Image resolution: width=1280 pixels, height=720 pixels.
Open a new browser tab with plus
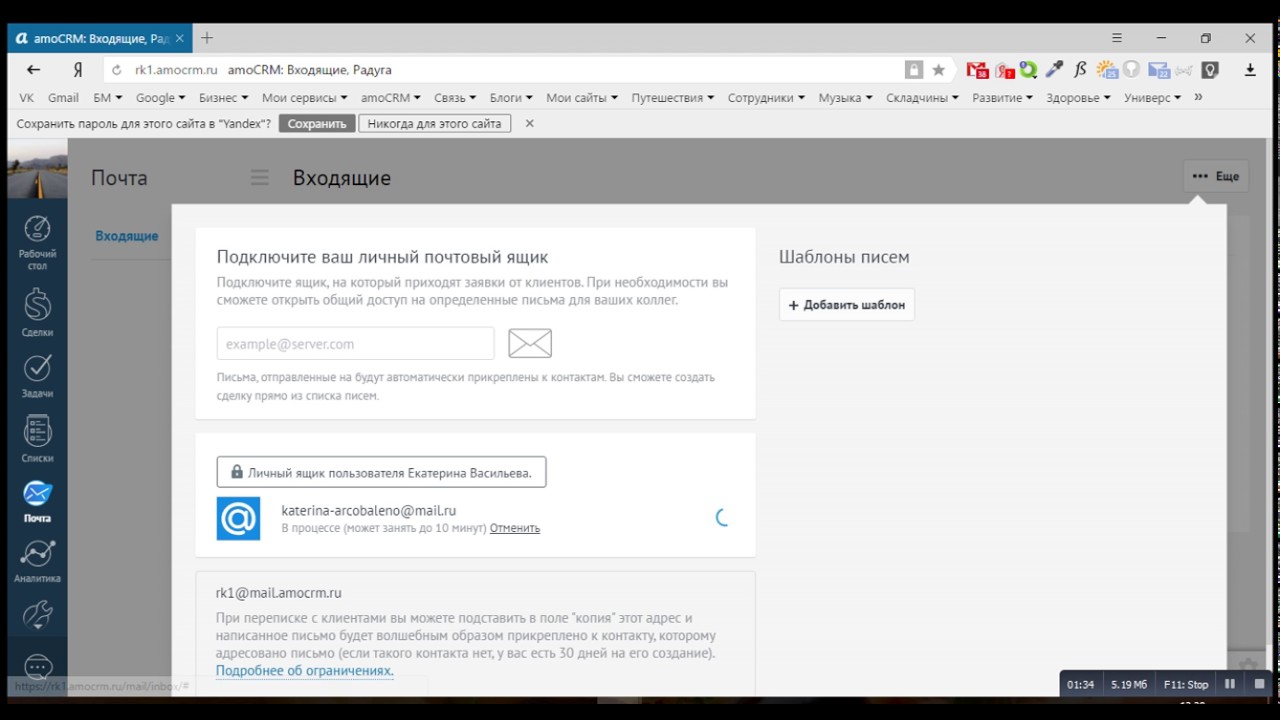pos(207,38)
